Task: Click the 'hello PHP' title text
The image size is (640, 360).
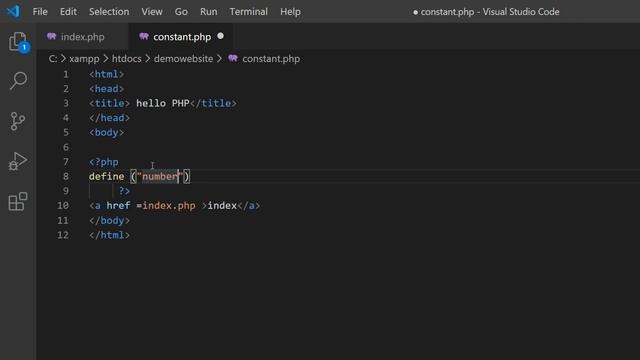Action: click(163, 103)
